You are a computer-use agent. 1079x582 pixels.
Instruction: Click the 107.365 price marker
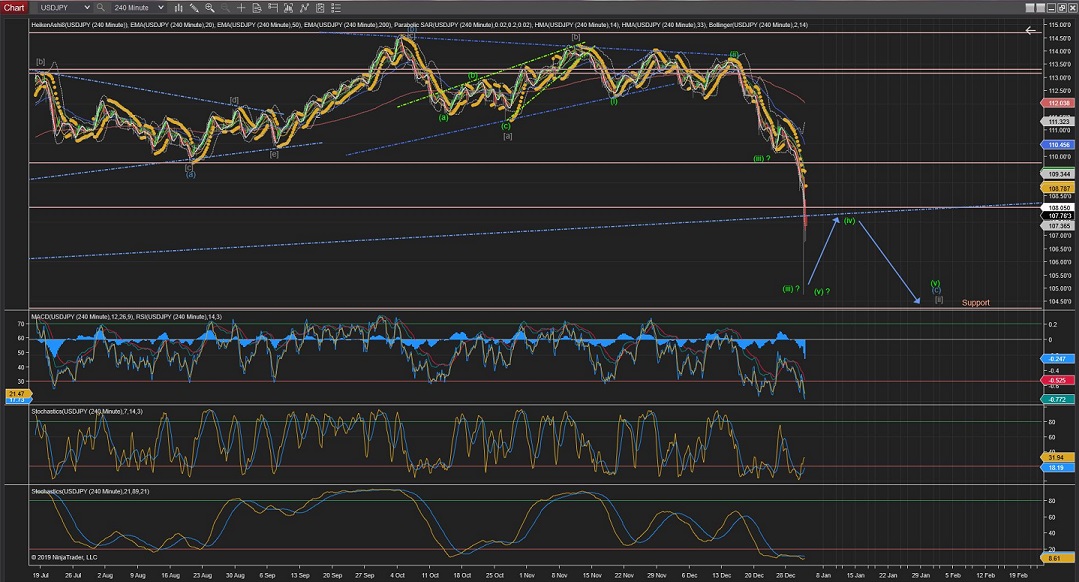pos(1058,226)
